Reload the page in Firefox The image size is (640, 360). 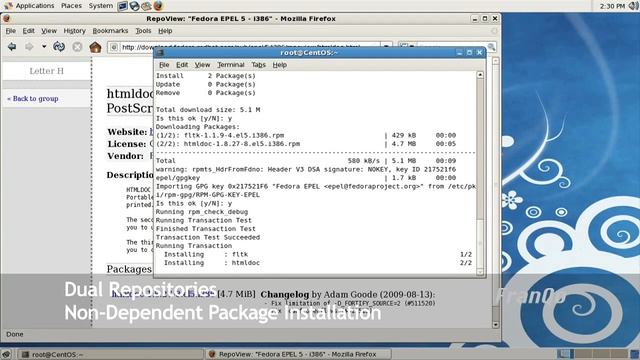click(59, 47)
